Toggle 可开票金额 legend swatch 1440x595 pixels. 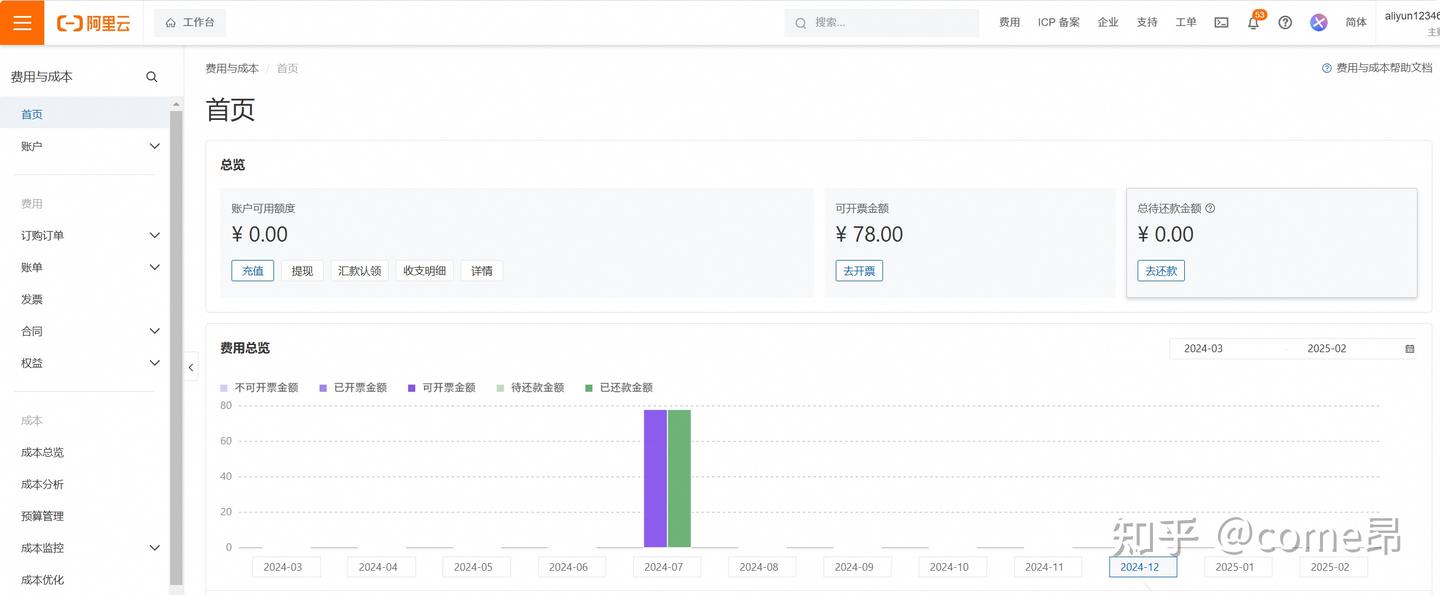coord(412,388)
